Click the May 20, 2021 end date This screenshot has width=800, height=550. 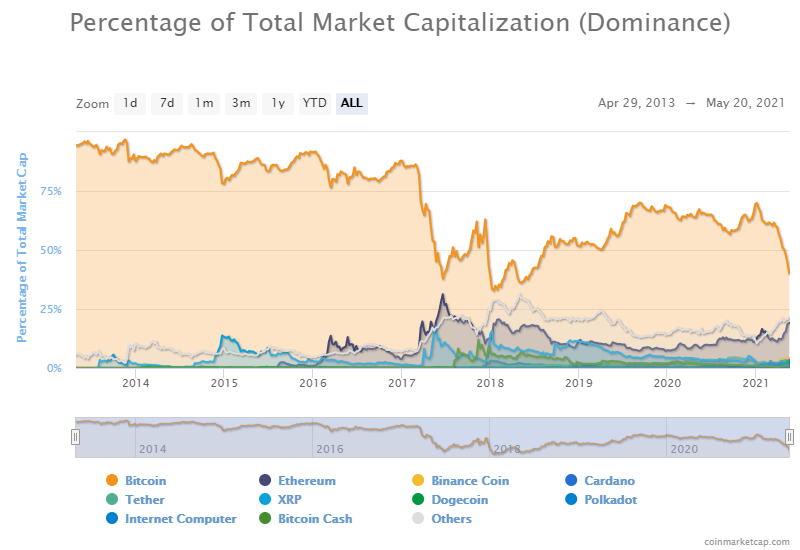pos(745,103)
